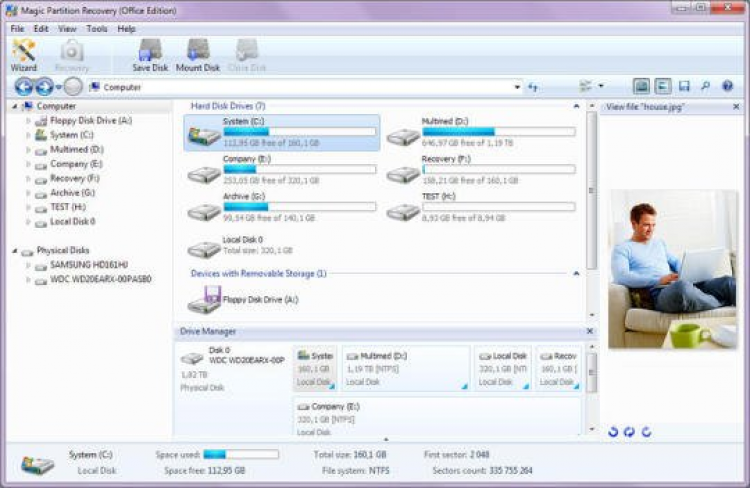Screen dimensions: 750x488
Task: Select Multimed (D:) drive in main list
Action: pos(481,133)
